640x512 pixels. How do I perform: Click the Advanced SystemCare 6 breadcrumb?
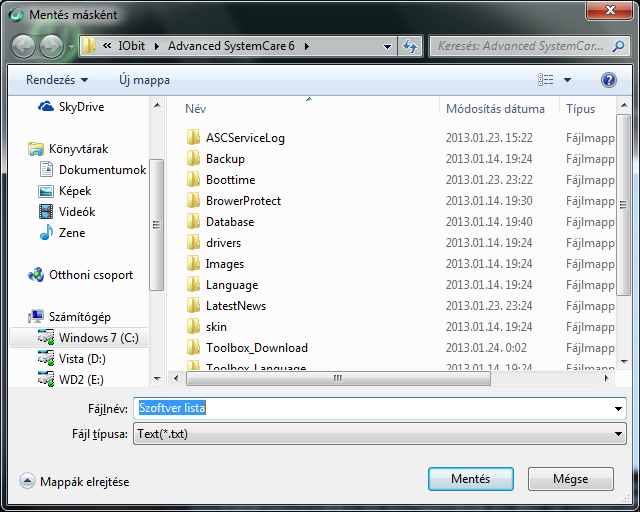(x=231, y=46)
